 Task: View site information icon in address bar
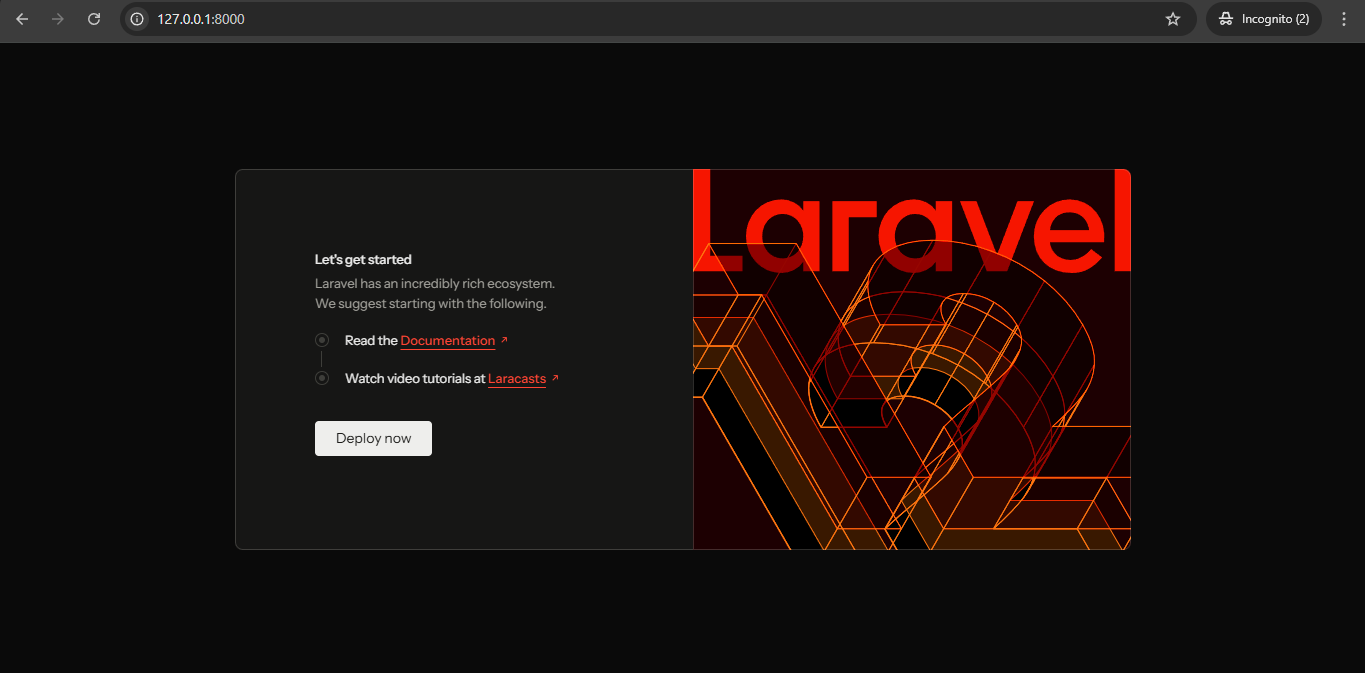pyautogui.click(x=138, y=19)
